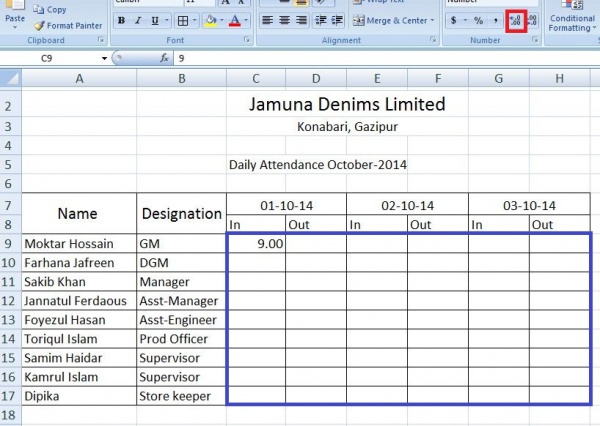This screenshot has height=426, width=600.
Task: Open the Paste options arrow
Action: click(15, 27)
